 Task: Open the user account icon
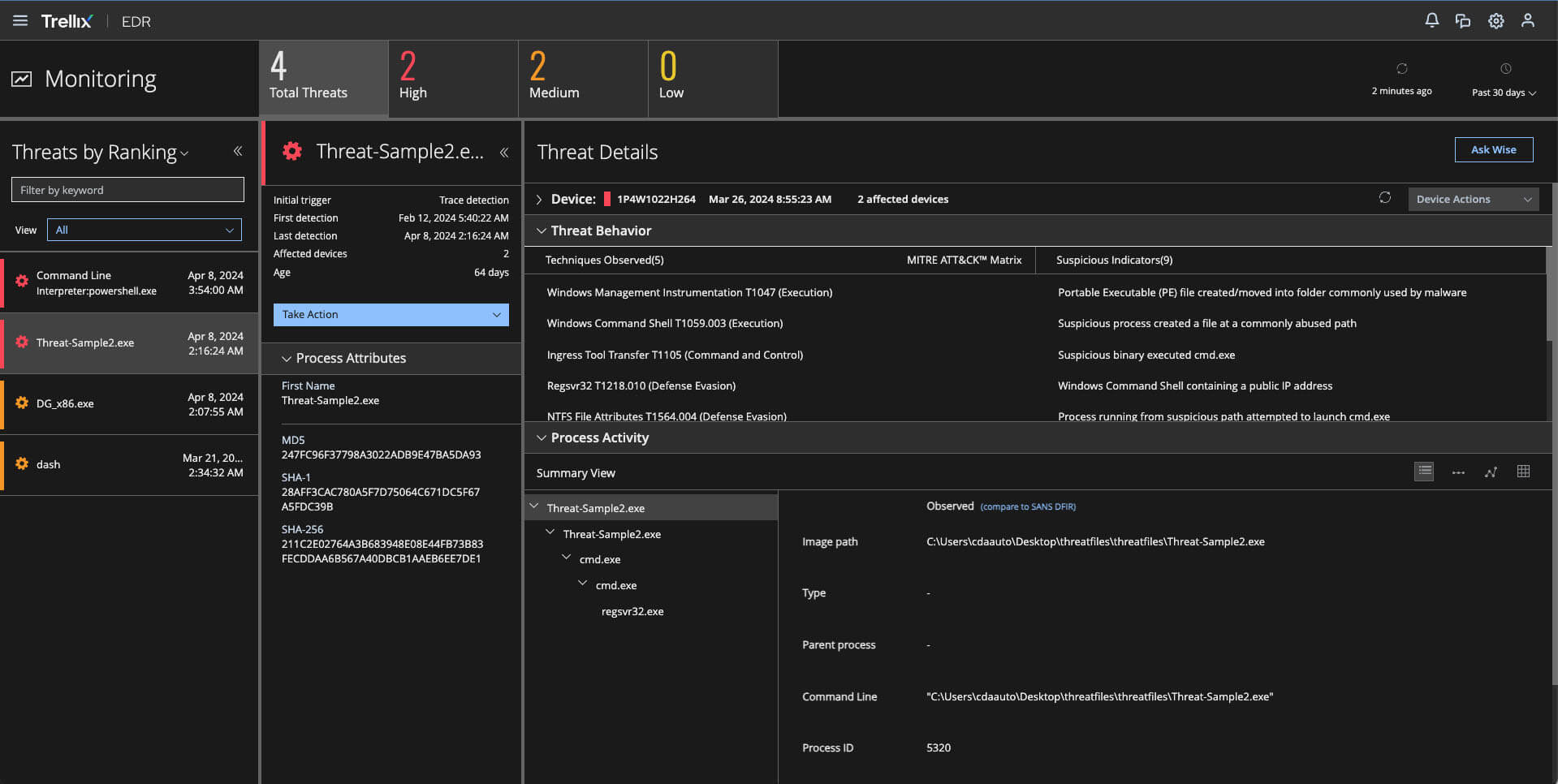pyautogui.click(x=1527, y=21)
